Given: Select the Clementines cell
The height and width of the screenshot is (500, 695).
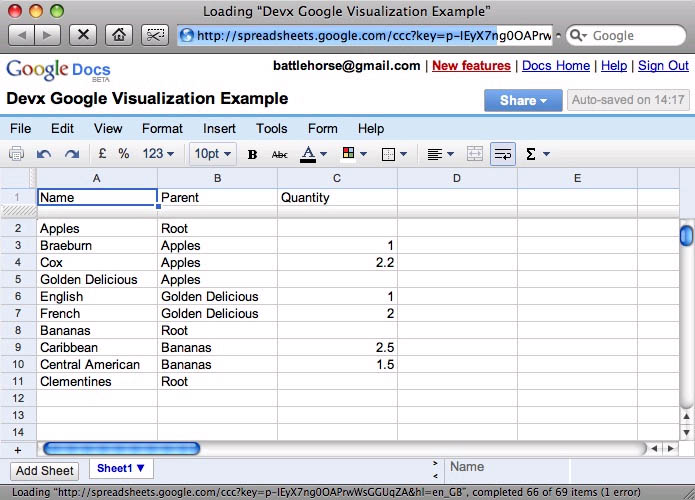Looking at the screenshot, I should tap(97, 381).
